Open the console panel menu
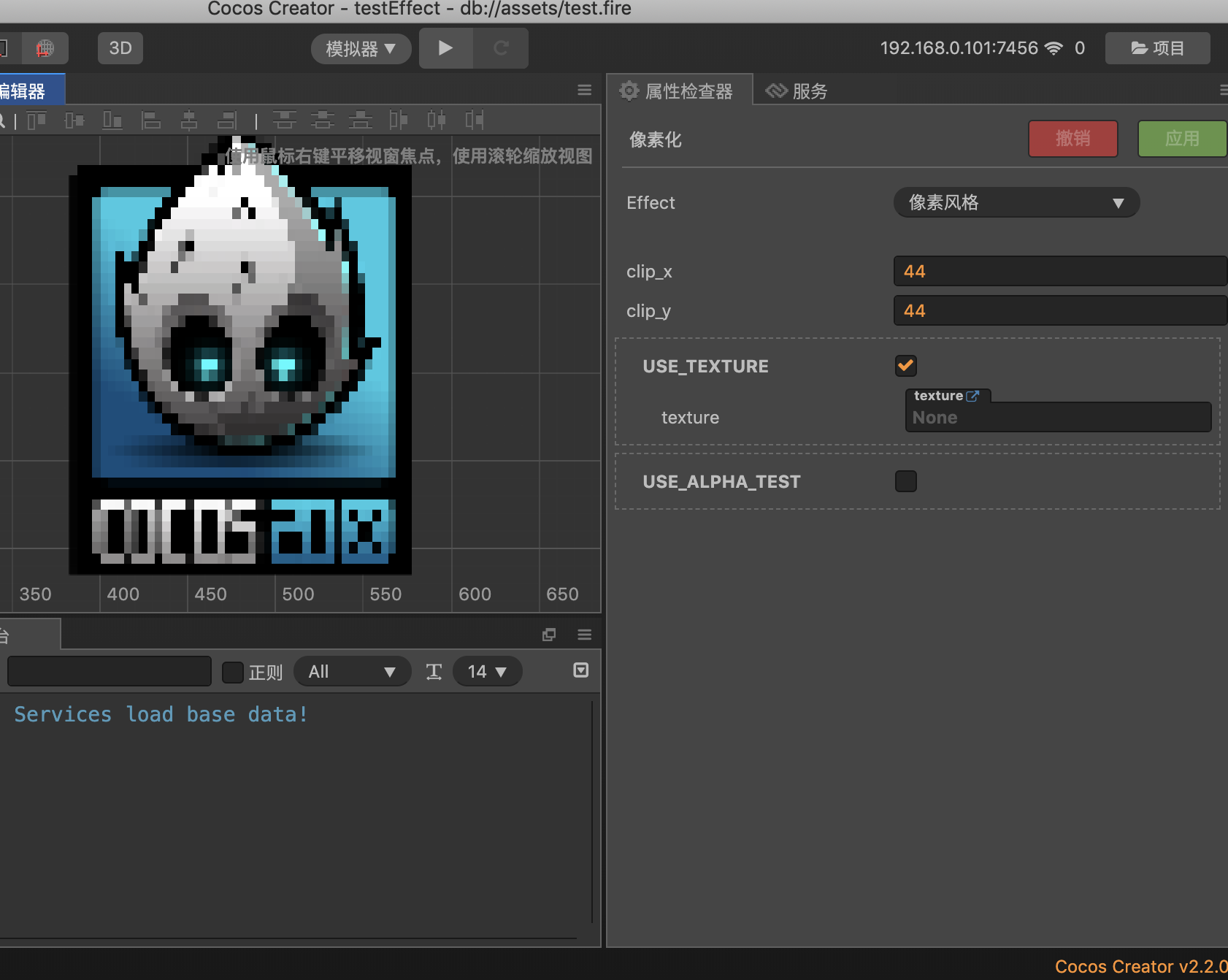1228x980 pixels. point(584,635)
